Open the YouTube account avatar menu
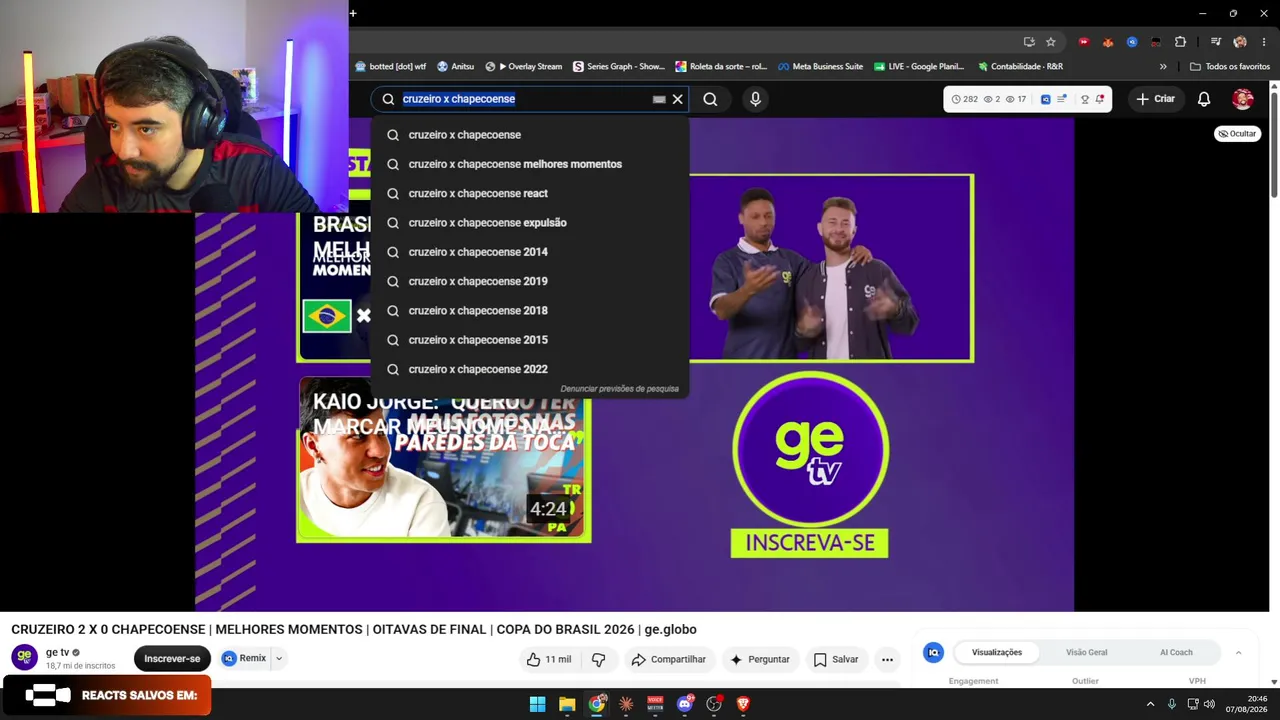1280x720 pixels. pyautogui.click(x=1243, y=99)
